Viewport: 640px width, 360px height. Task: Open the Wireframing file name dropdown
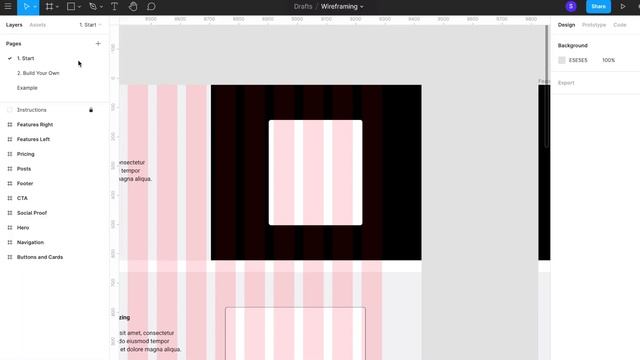342,7
